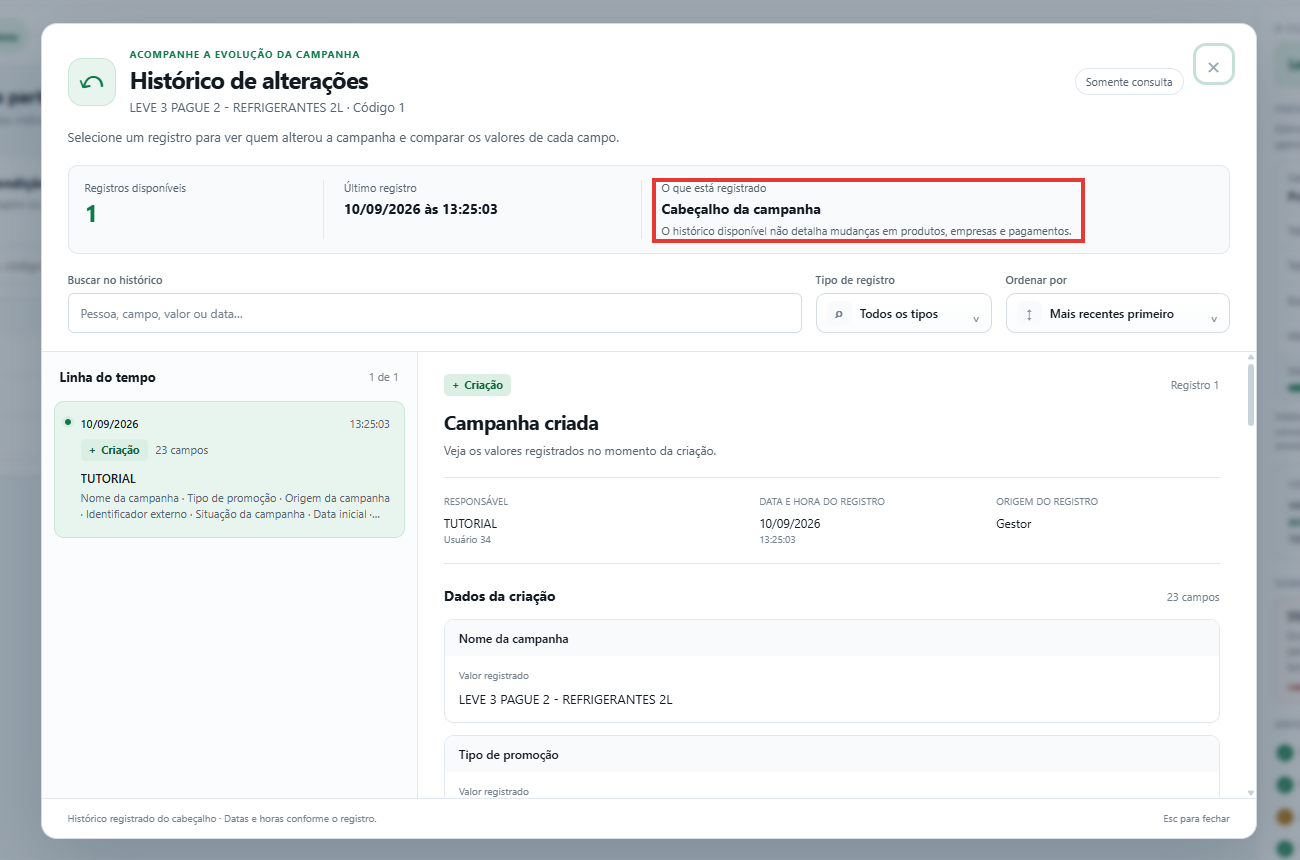1300x860 pixels.
Task: Click the Somente consulta badge
Action: pyautogui.click(x=1129, y=82)
